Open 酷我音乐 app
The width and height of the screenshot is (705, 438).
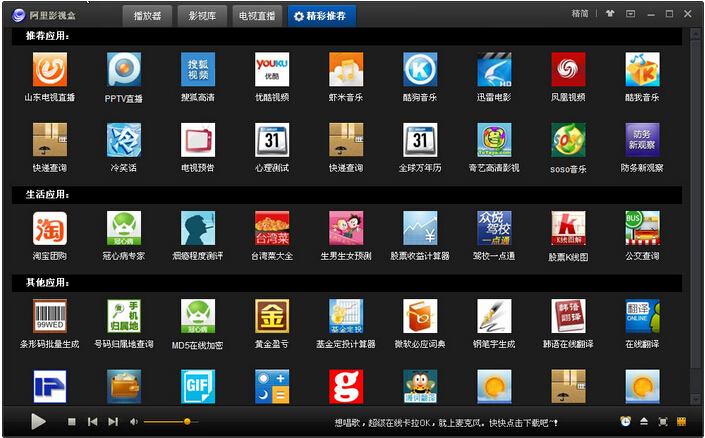tap(642, 70)
